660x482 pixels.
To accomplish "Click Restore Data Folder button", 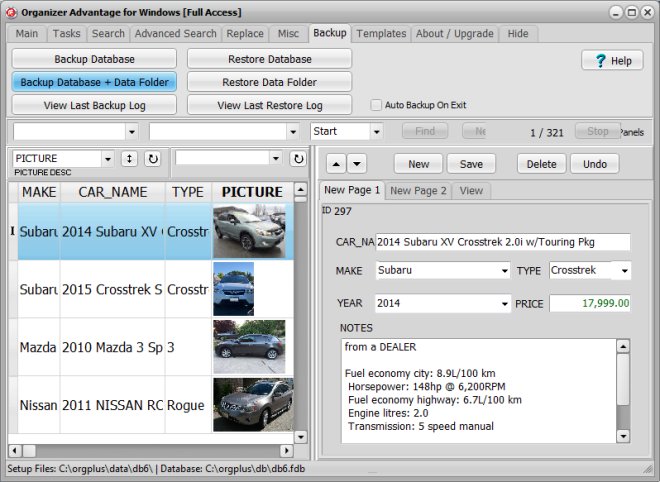I will (269, 82).
